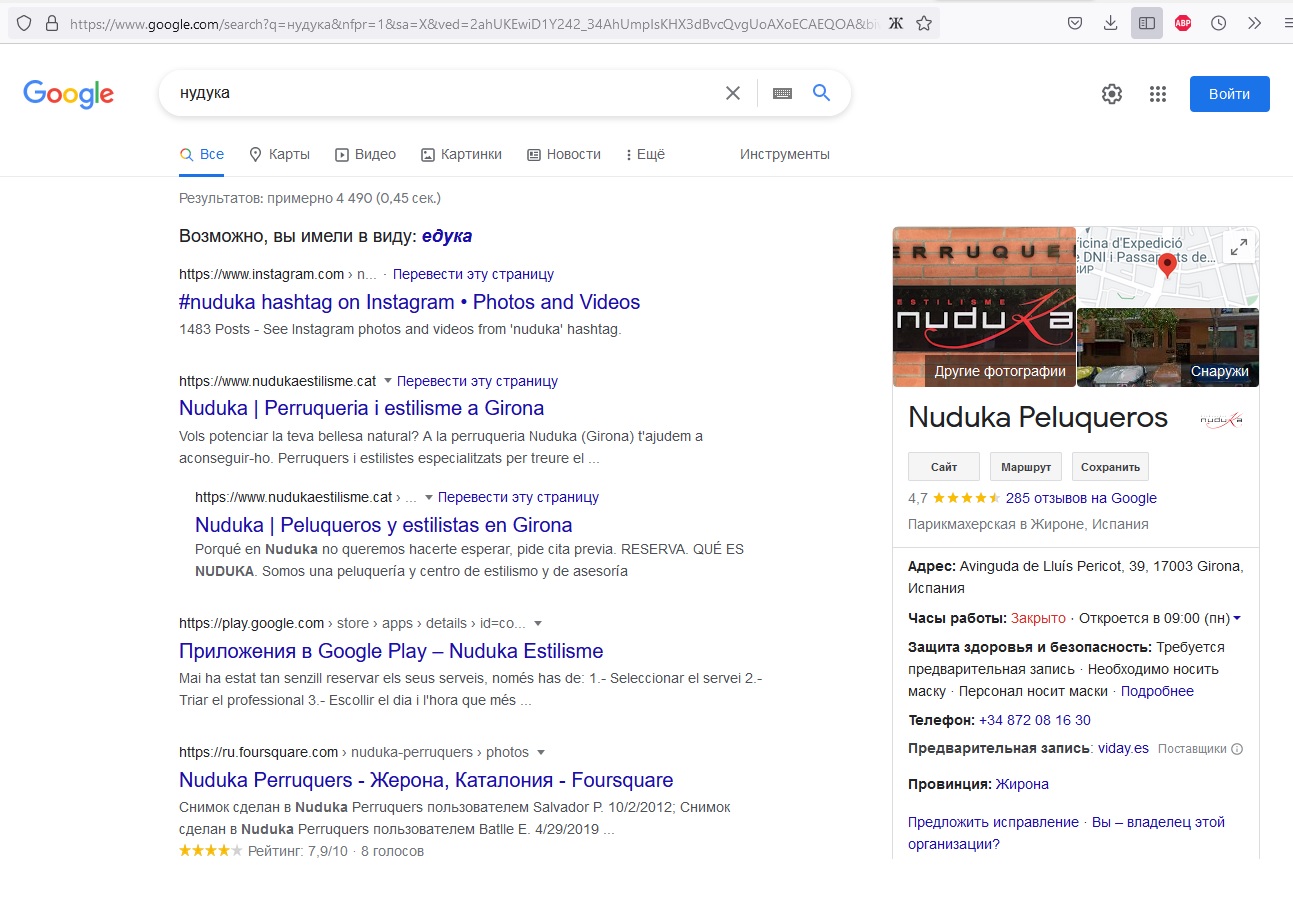Image resolution: width=1293 pixels, height=901 pixels.
Task: Open Google settings gear icon
Action: pos(1111,94)
